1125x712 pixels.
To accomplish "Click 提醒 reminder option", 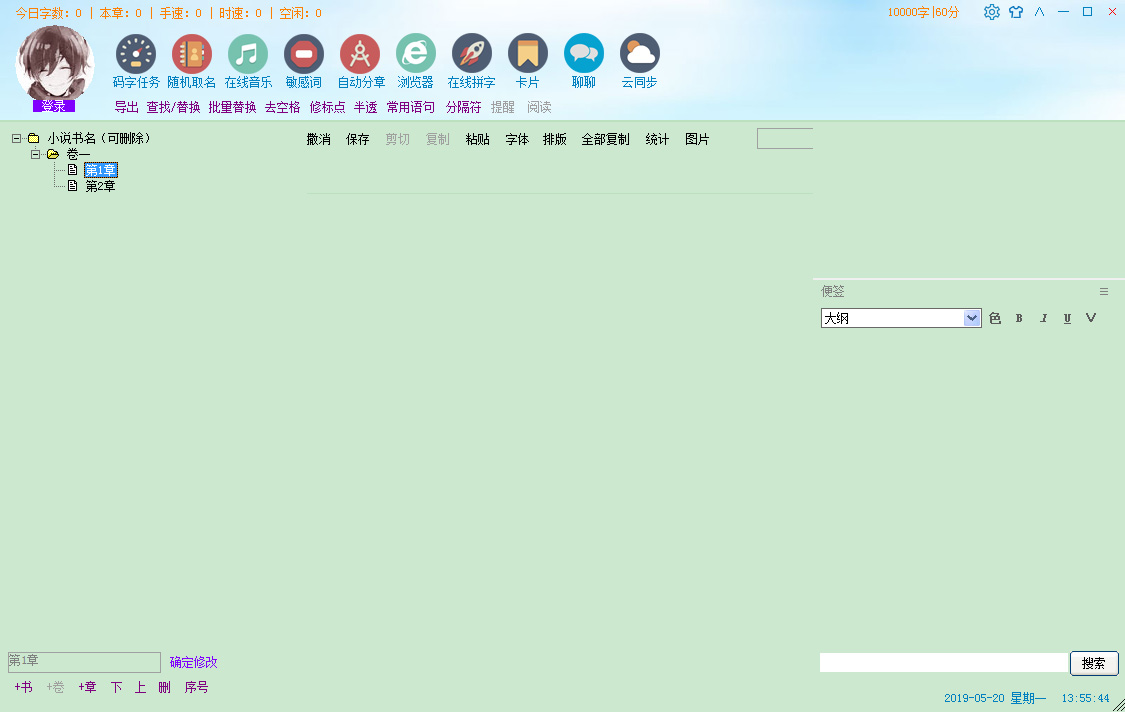I will (503, 107).
